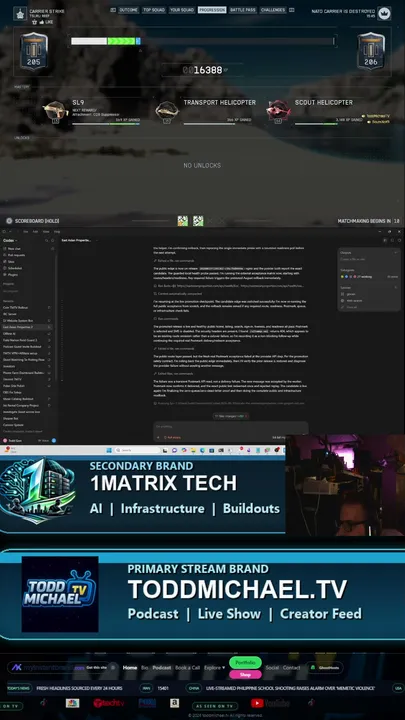Click the Codex message input field

(x=230, y=427)
